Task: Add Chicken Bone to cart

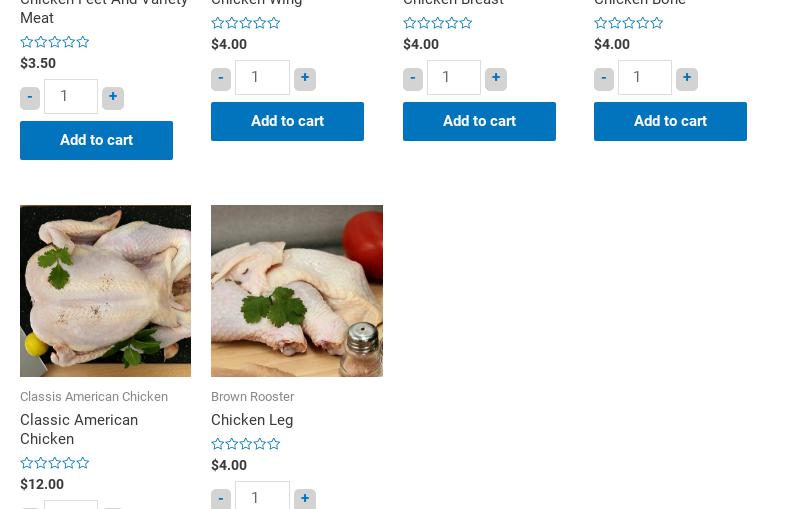Action: click(670, 121)
